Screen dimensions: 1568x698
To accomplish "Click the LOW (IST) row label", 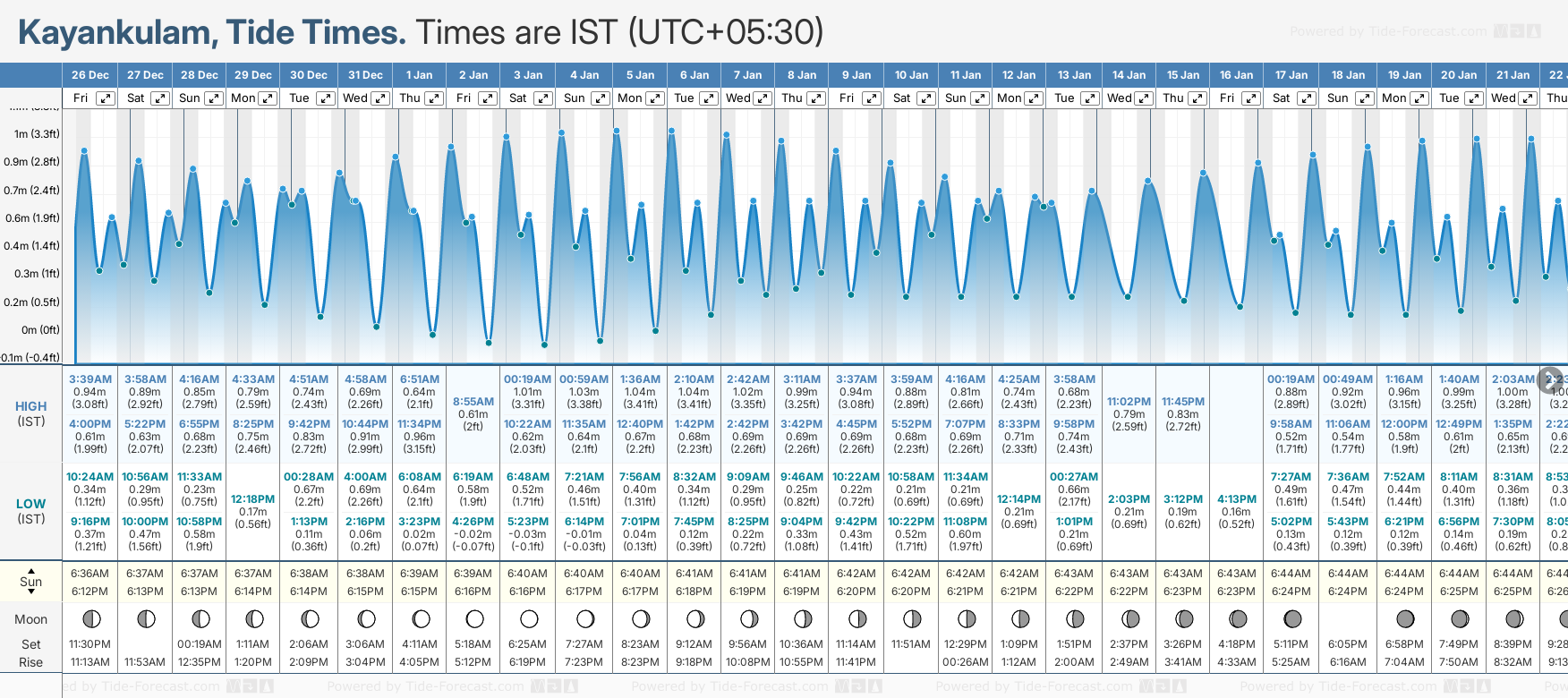I will pyautogui.click(x=31, y=511).
